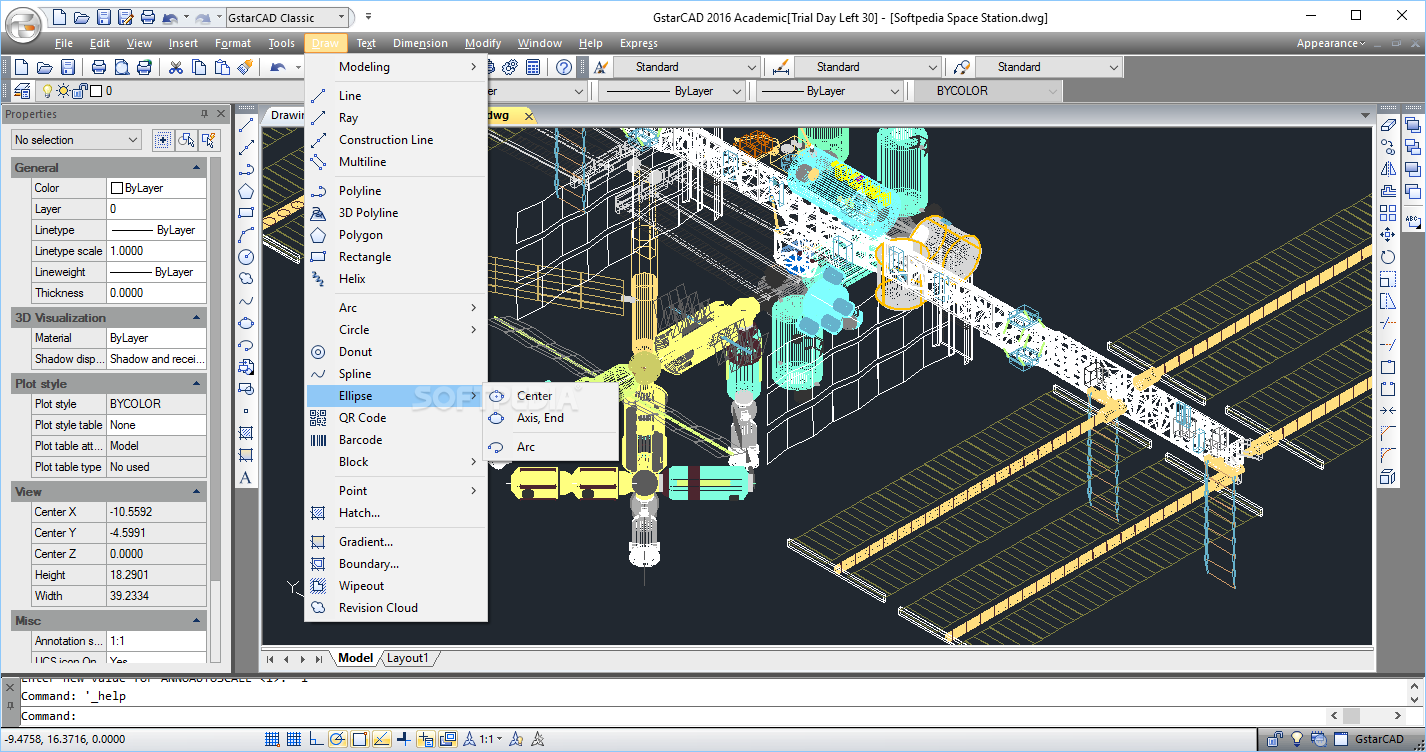Screen dimensions: 1426x752
Task: Collapse the View properties section
Action: tap(197, 492)
